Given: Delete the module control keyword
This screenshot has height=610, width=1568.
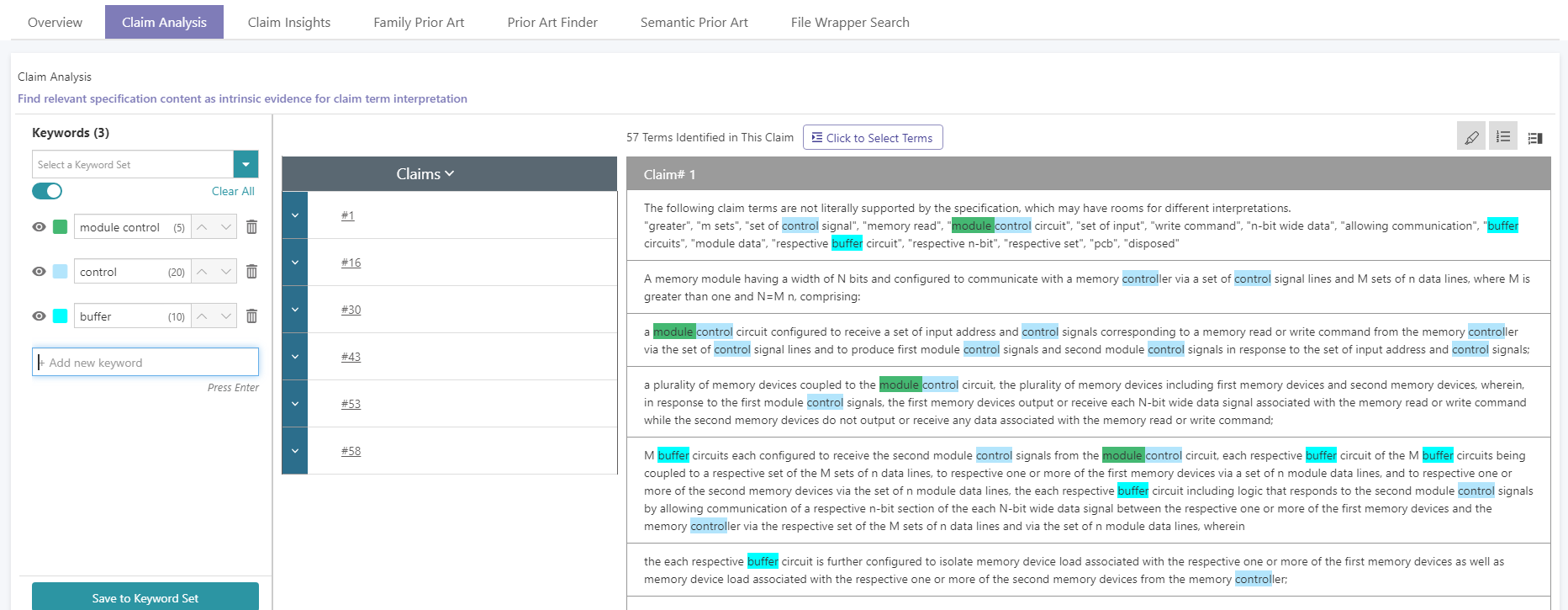Looking at the screenshot, I should click(x=251, y=227).
